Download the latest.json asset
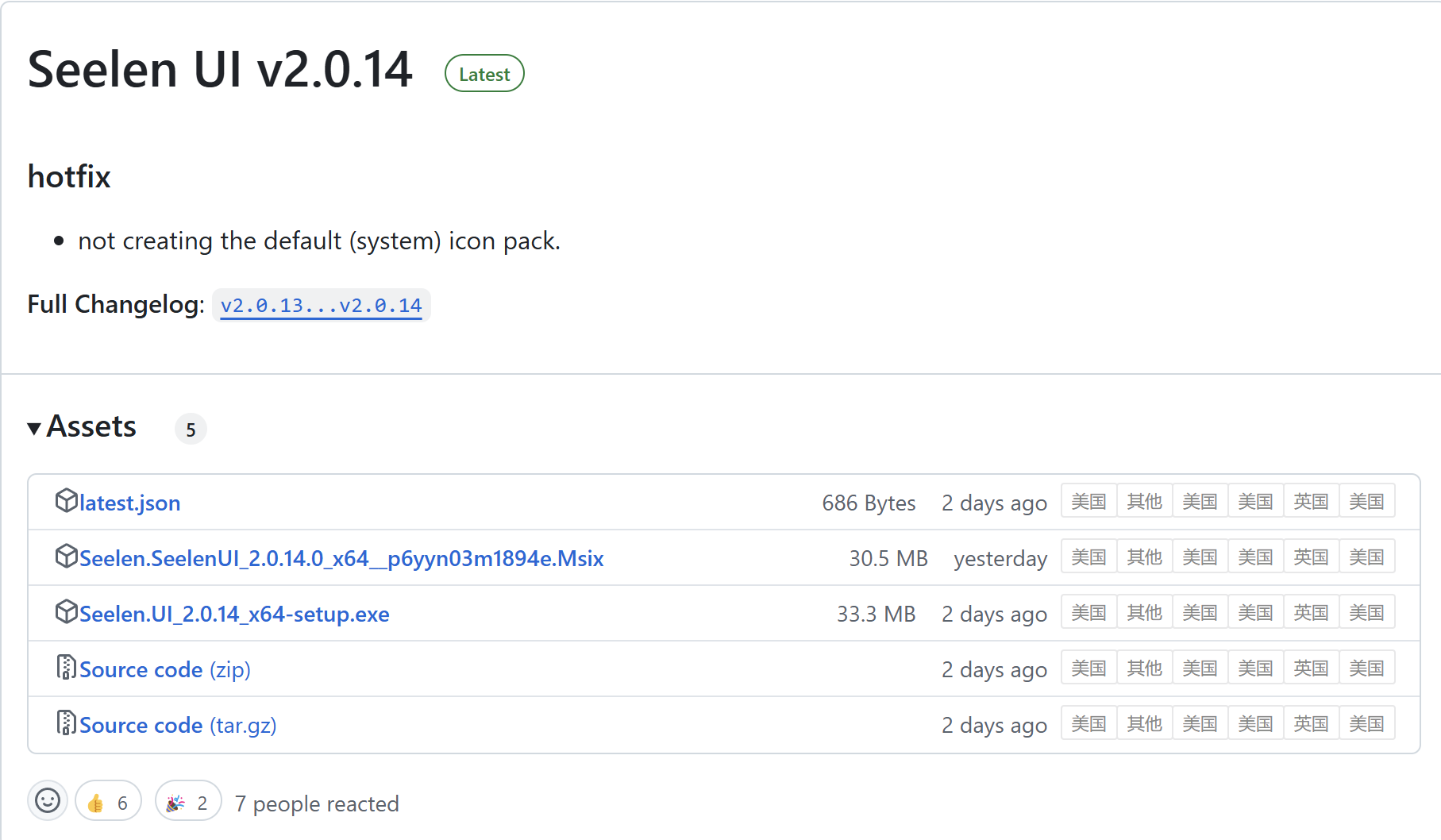The width and height of the screenshot is (1441, 840). click(130, 503)
